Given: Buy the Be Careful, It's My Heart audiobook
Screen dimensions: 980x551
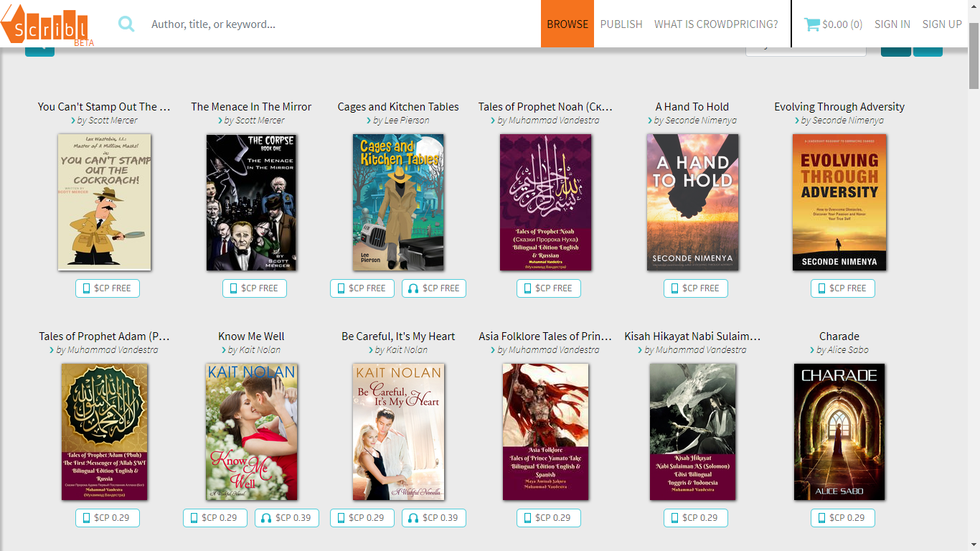Looking at the screenshot, I should [433, 518].
